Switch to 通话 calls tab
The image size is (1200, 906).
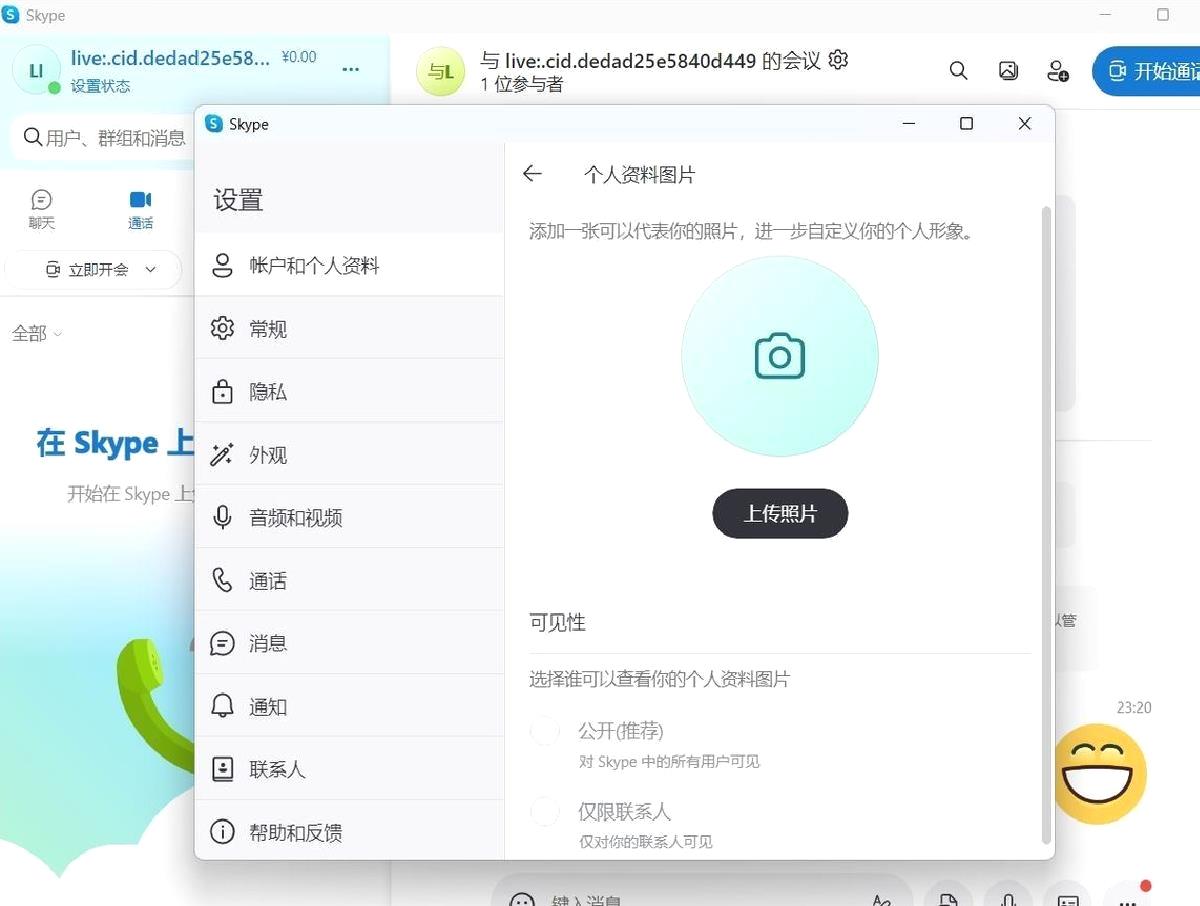(141, 209)
